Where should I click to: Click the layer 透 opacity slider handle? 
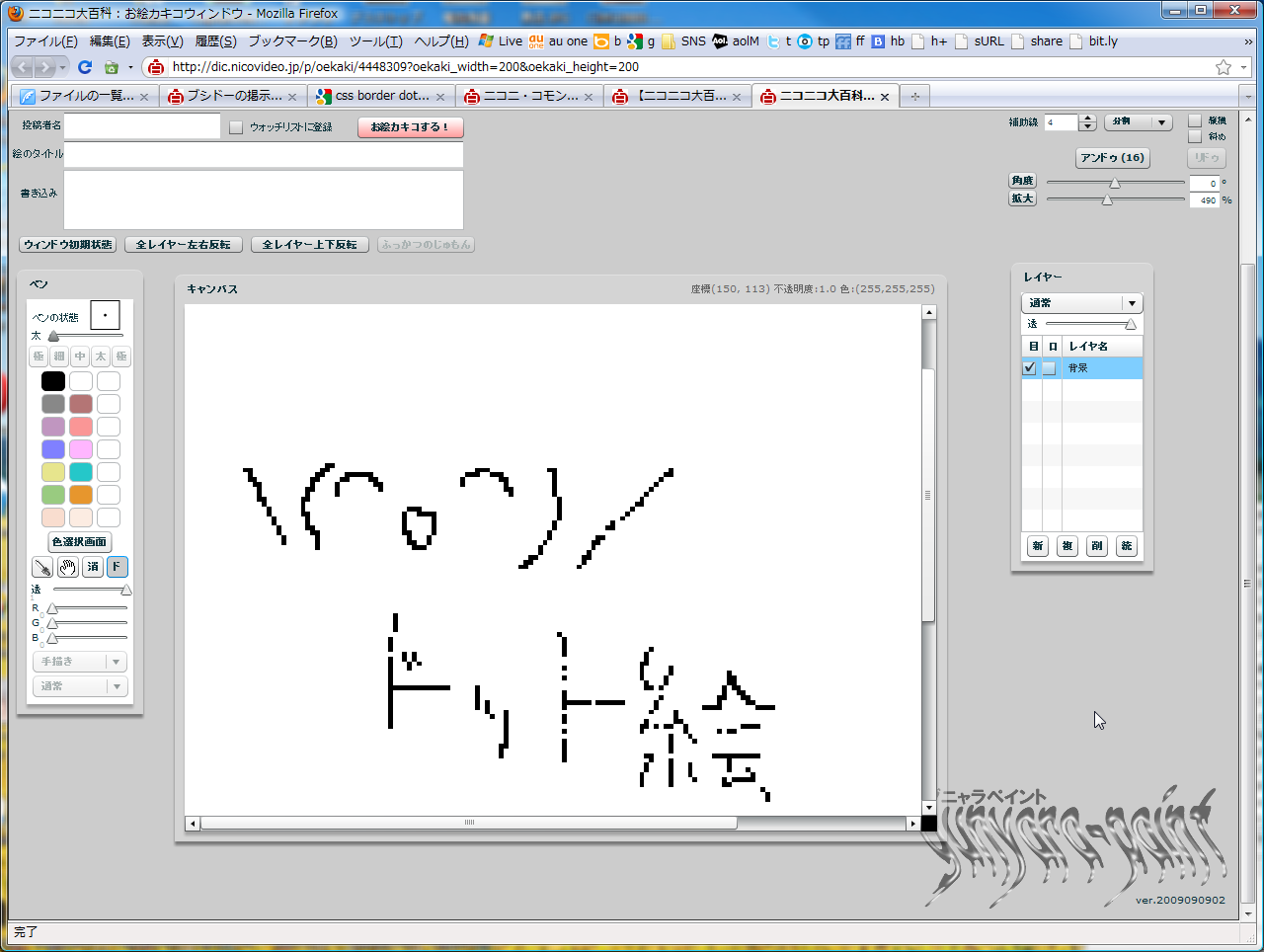click(1131, 324)
